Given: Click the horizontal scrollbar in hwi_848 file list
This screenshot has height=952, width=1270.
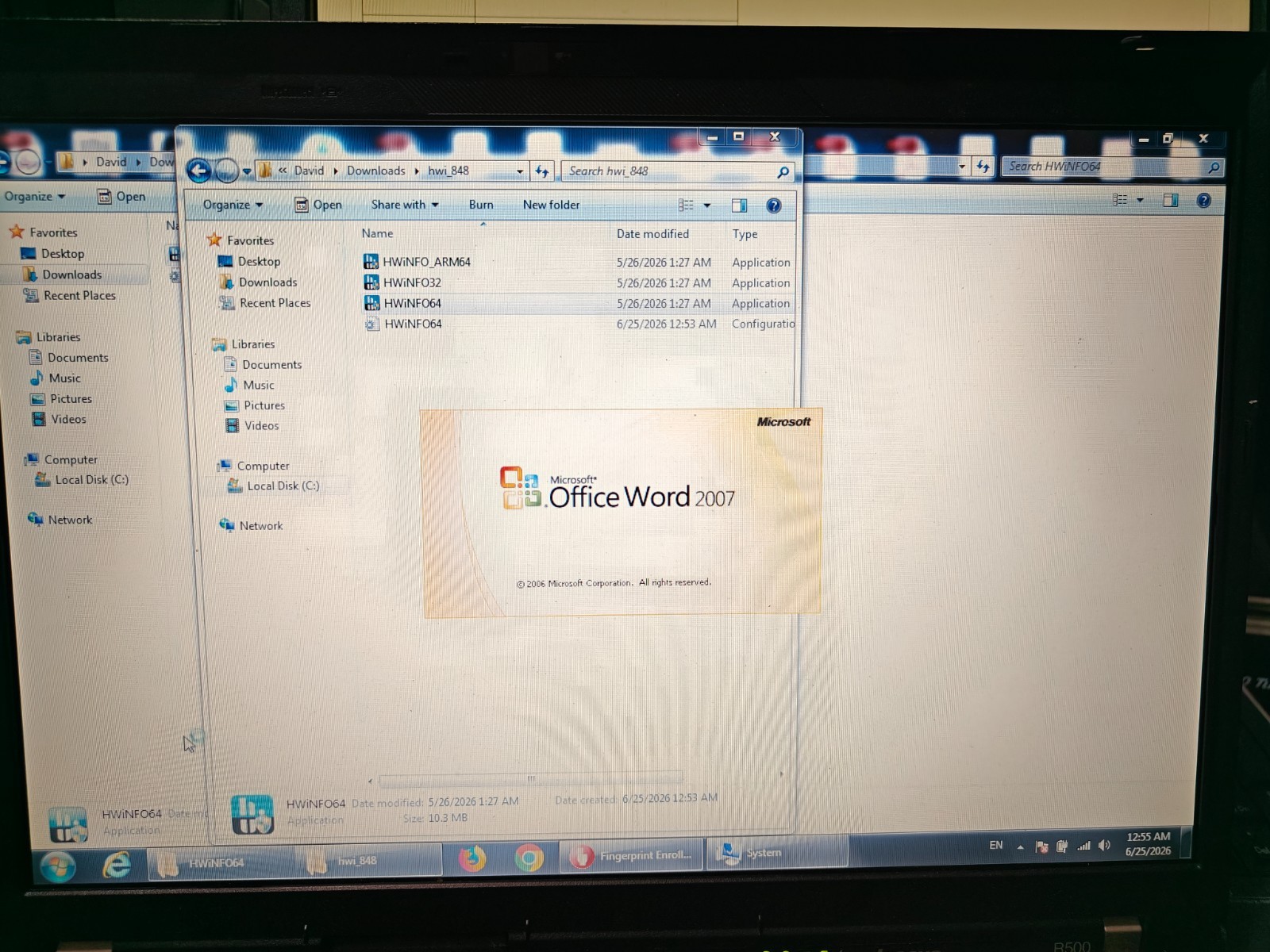Looking at the screenshot, I should click(x=530, y=778).
